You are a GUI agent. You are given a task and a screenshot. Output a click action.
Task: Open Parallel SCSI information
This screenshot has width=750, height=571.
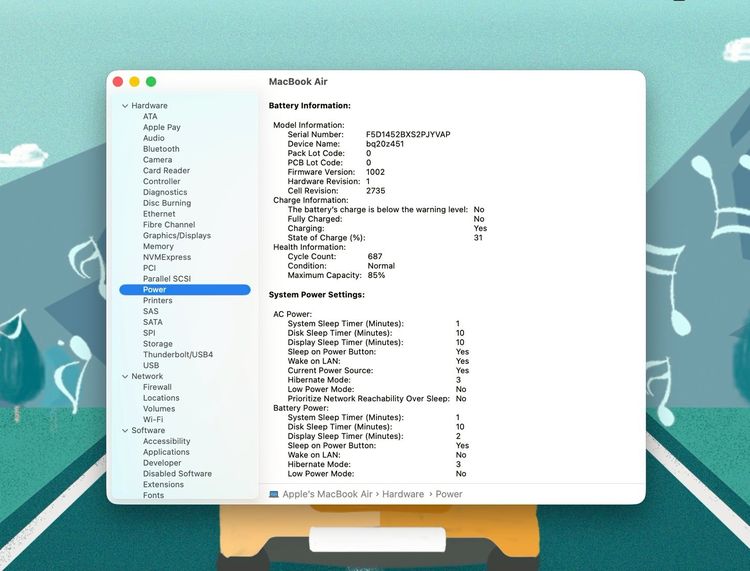(x=166, y=278)
